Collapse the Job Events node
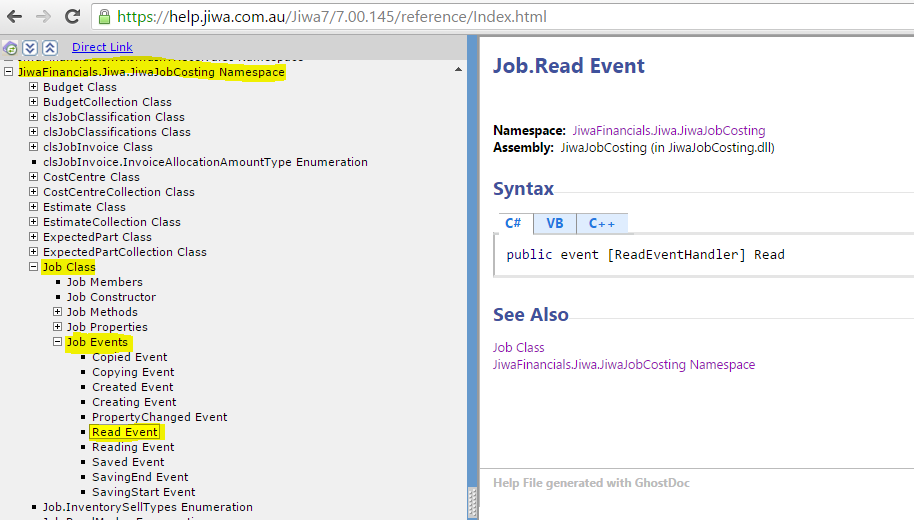 pos(57,342)
